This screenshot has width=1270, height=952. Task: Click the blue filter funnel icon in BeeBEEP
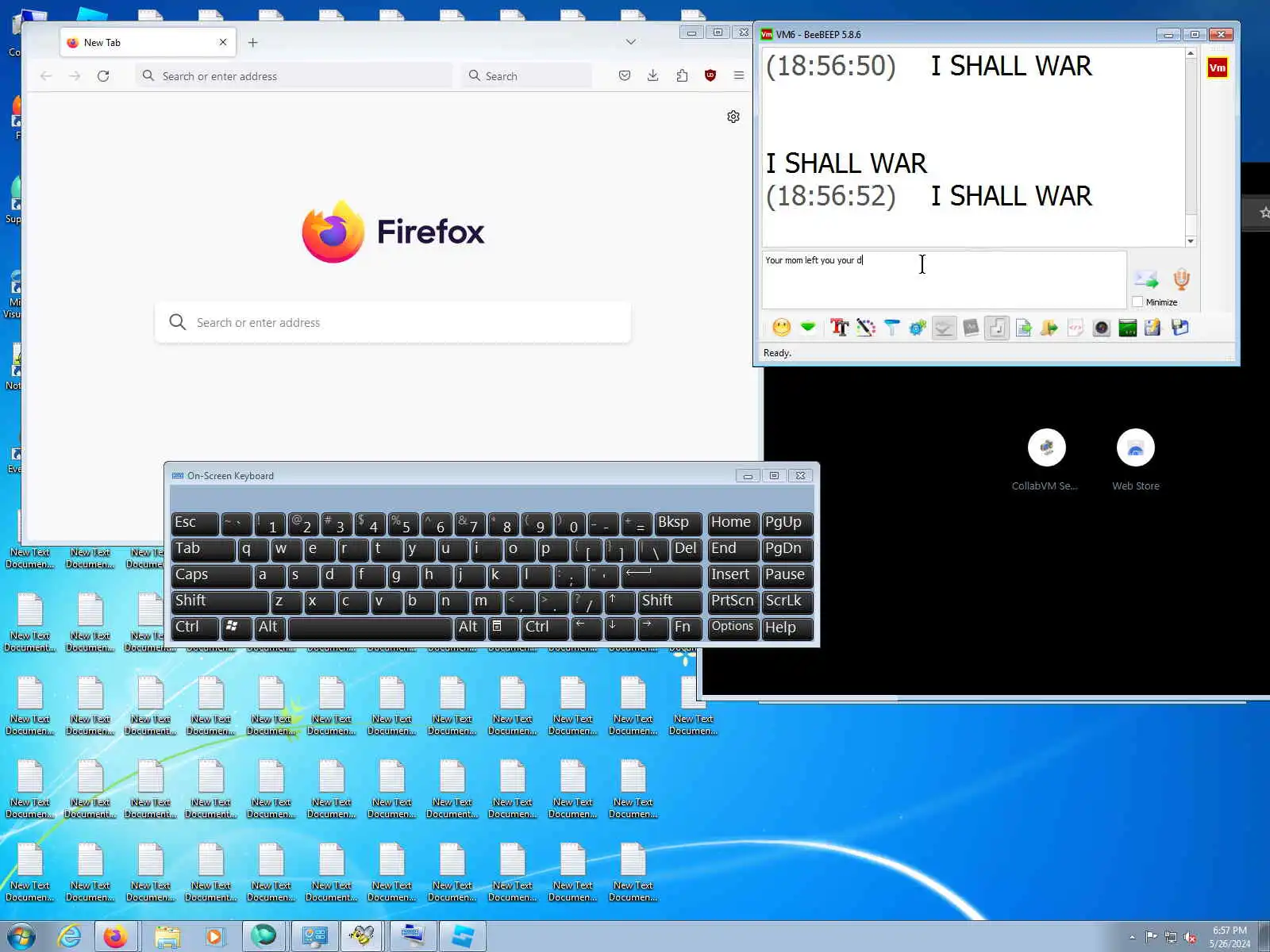(892, 328)
